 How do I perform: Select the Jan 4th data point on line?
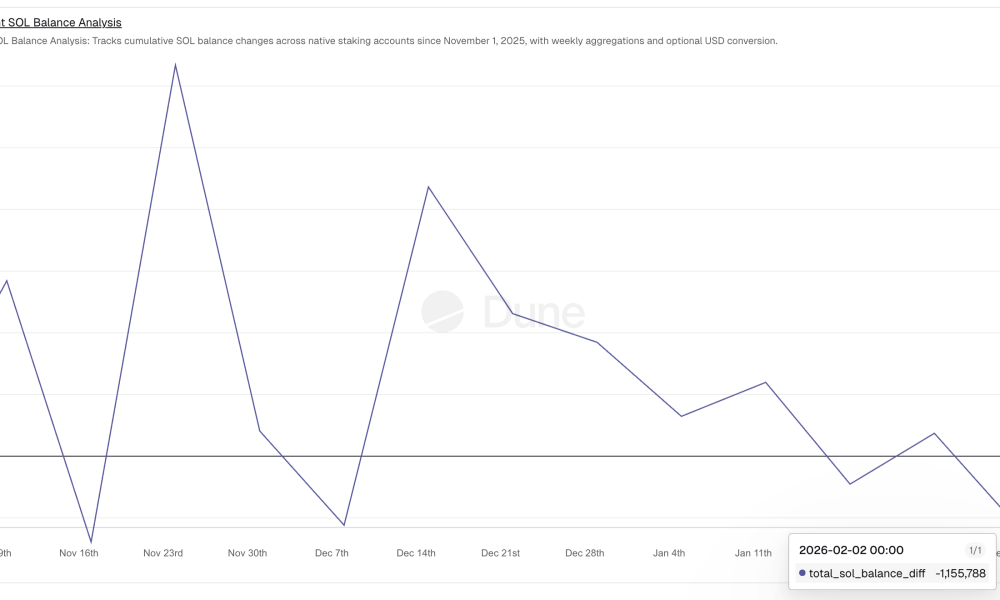click(681, 416)
